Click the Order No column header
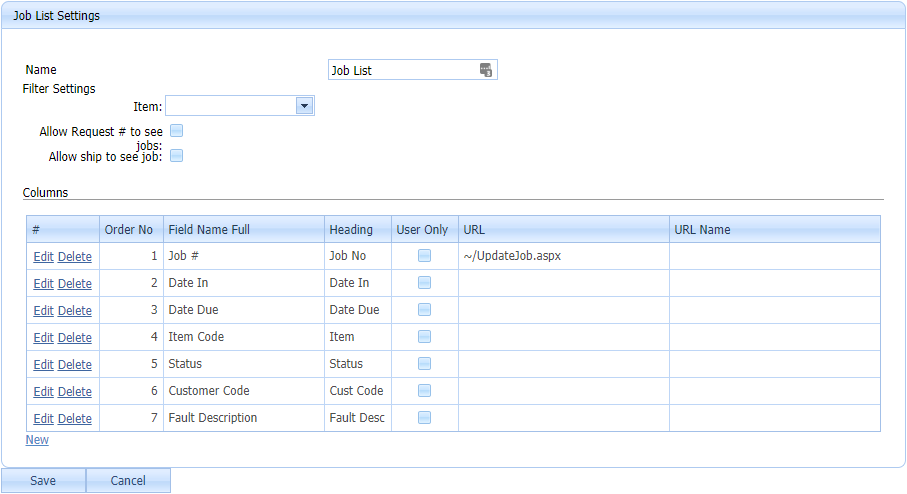The image size is (907, 494). 129,230
